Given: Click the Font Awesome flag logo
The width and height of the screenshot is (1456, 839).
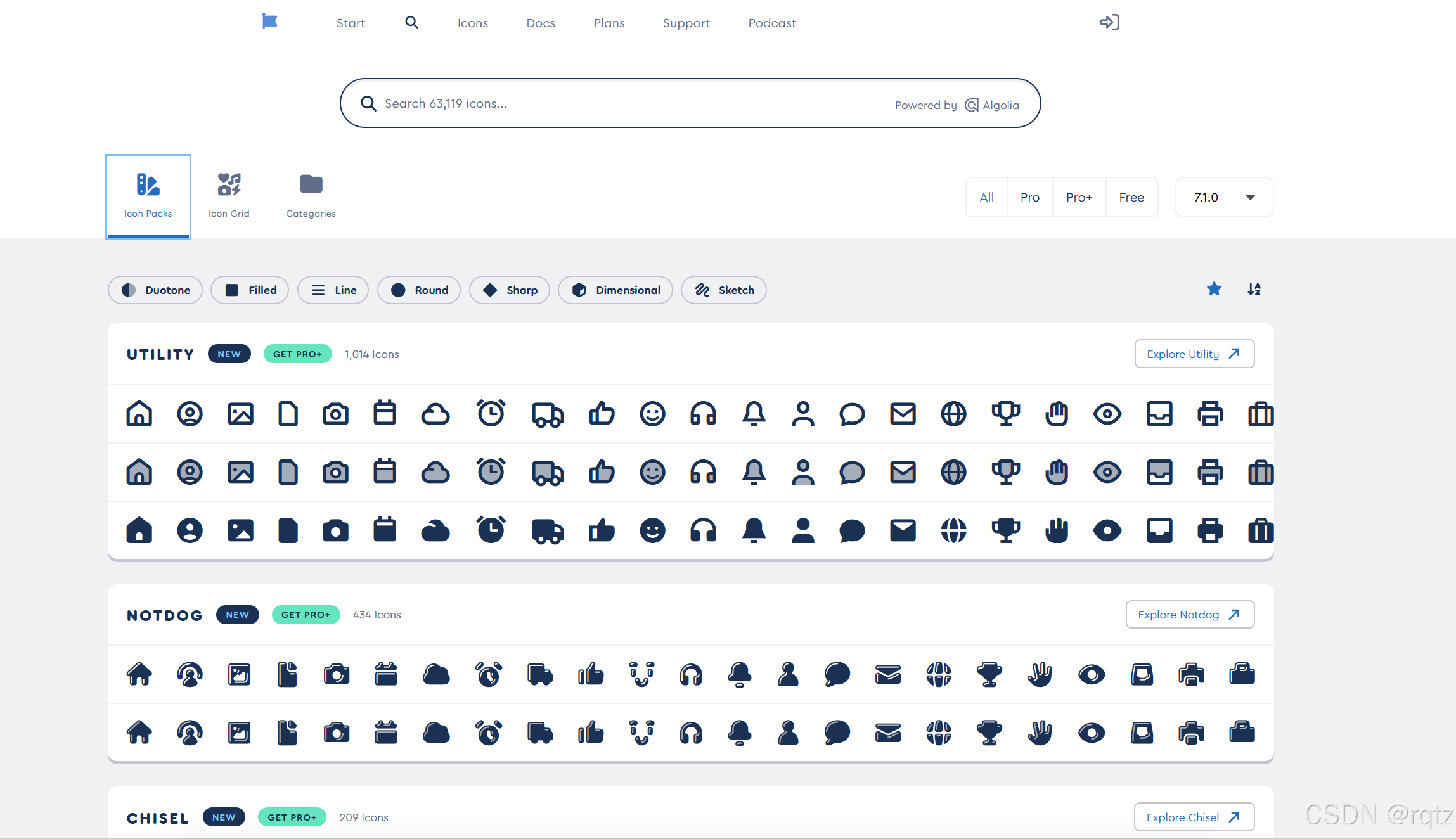Looking at the screenshot, I should tap(269, 22).
